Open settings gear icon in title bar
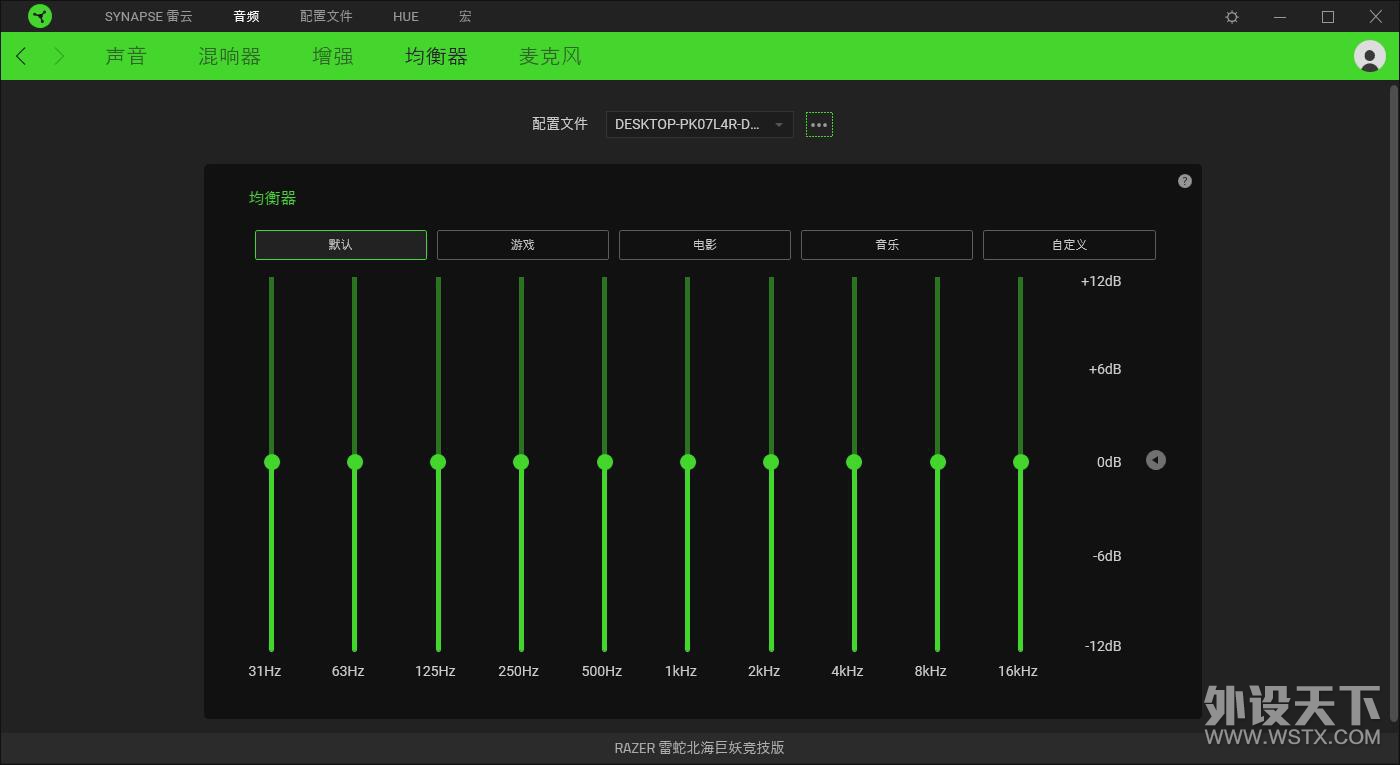The image size is (1400, 765). 1232,17
